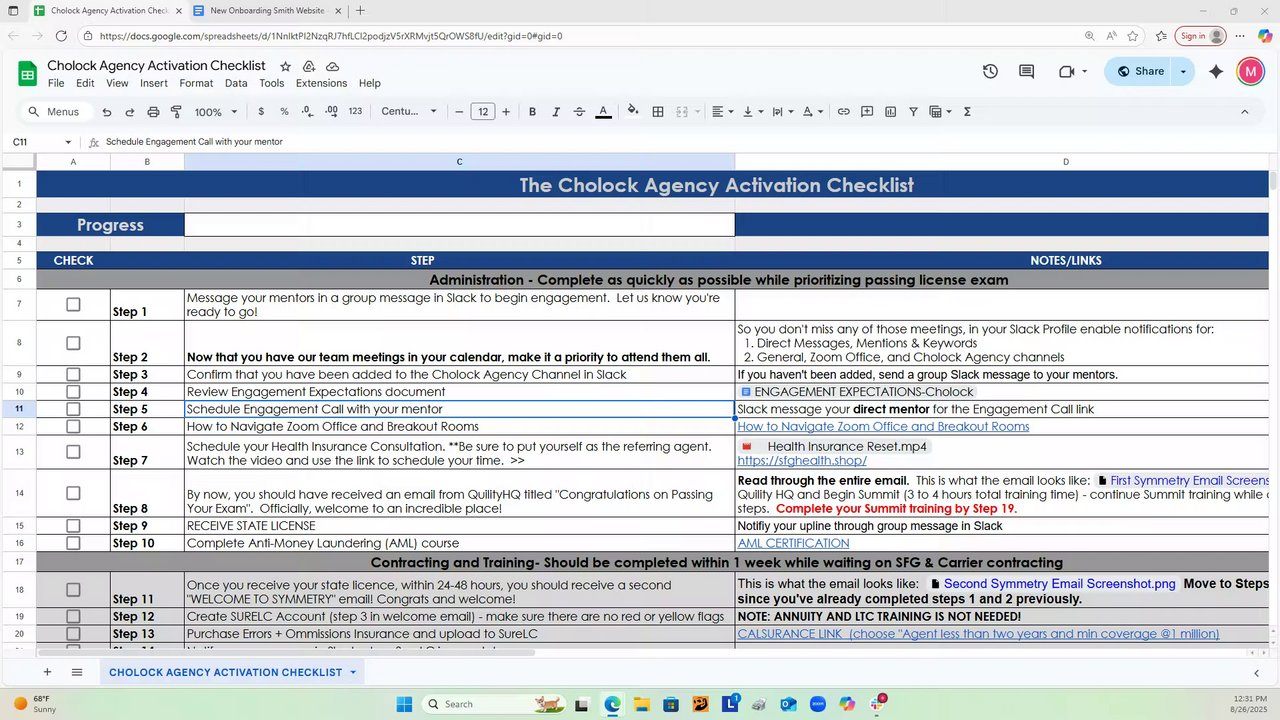Open the Insert menu
The height and width of the screenshot is (720, 1280).
pyautogui.click(x=154, y=83)
